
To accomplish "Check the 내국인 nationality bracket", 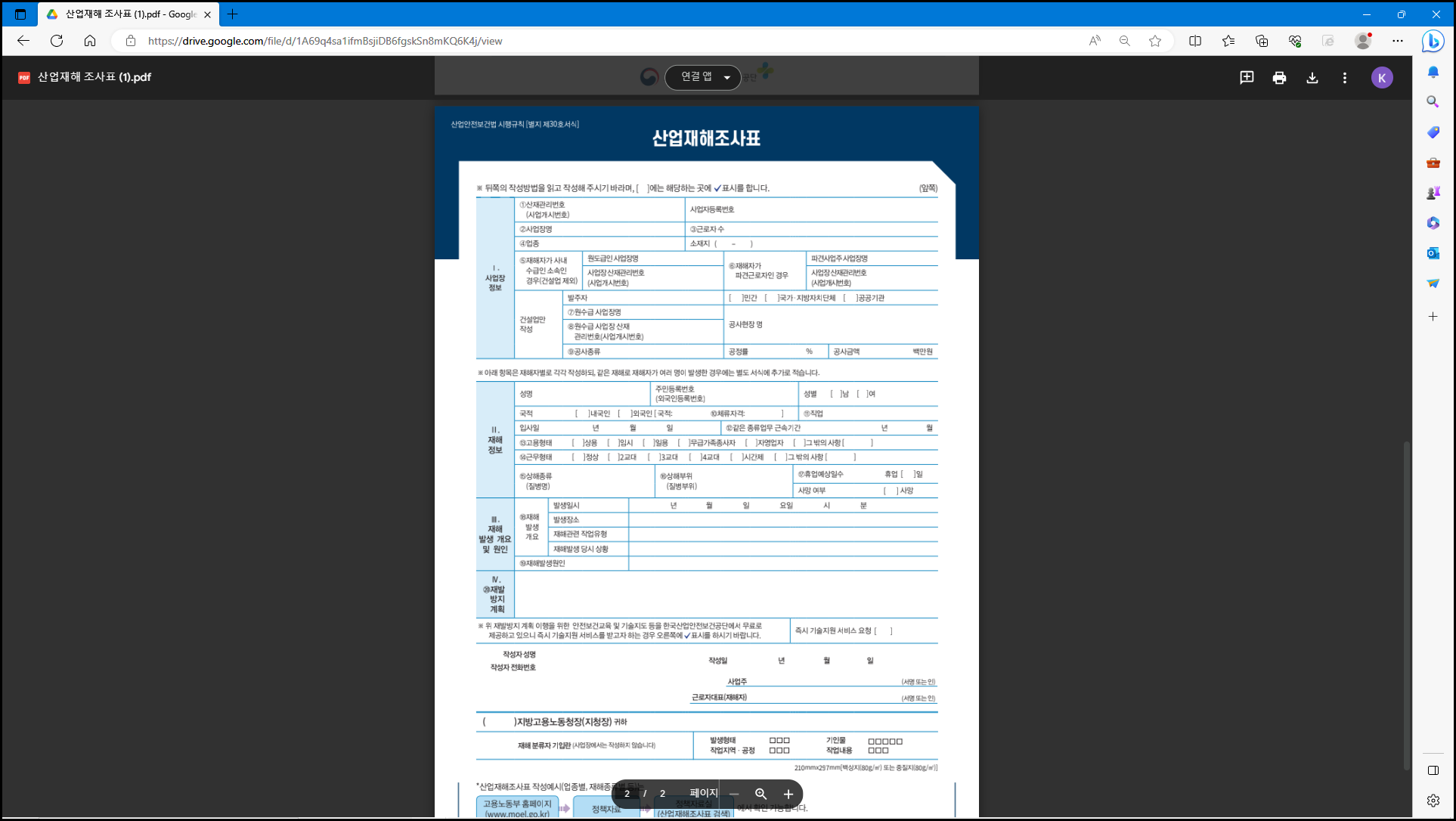I will click(x=582, y=414).
